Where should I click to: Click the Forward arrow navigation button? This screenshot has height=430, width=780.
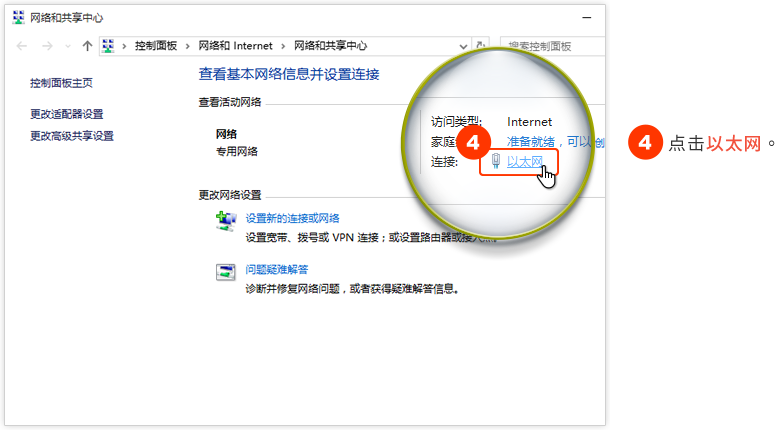pyautogui.click(x=47, y=46)
